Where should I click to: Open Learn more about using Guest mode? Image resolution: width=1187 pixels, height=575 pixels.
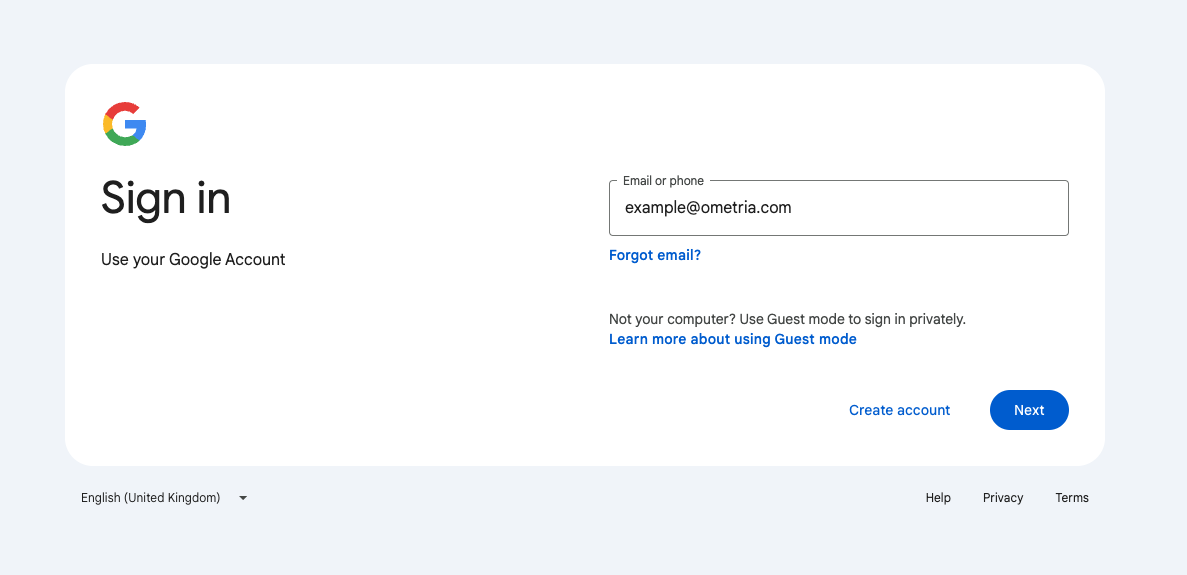point(733,339)
